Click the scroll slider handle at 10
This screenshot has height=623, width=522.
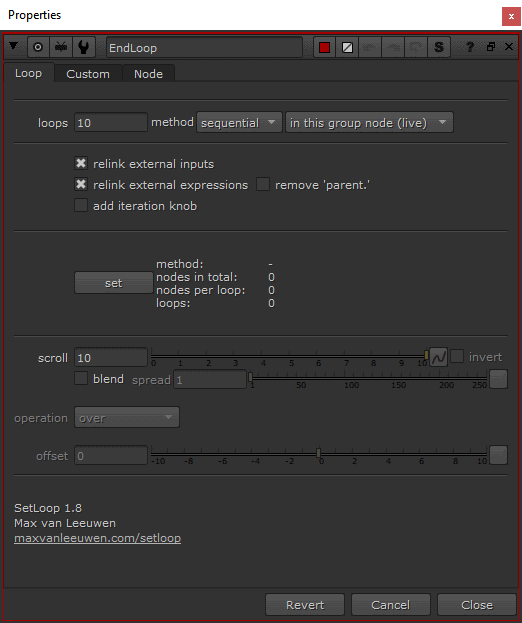point(426,355)
